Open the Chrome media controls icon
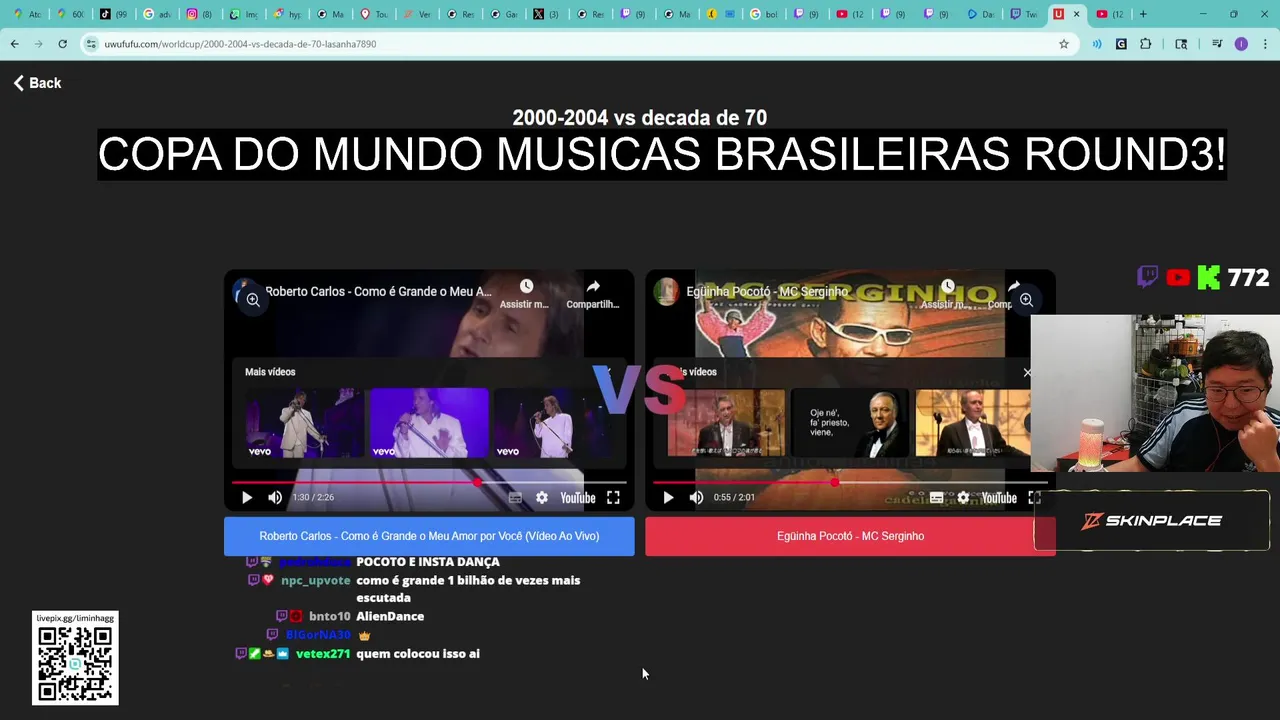Screen dimensions: 1280x720 pyautogui.click(x=1217, y=44)
